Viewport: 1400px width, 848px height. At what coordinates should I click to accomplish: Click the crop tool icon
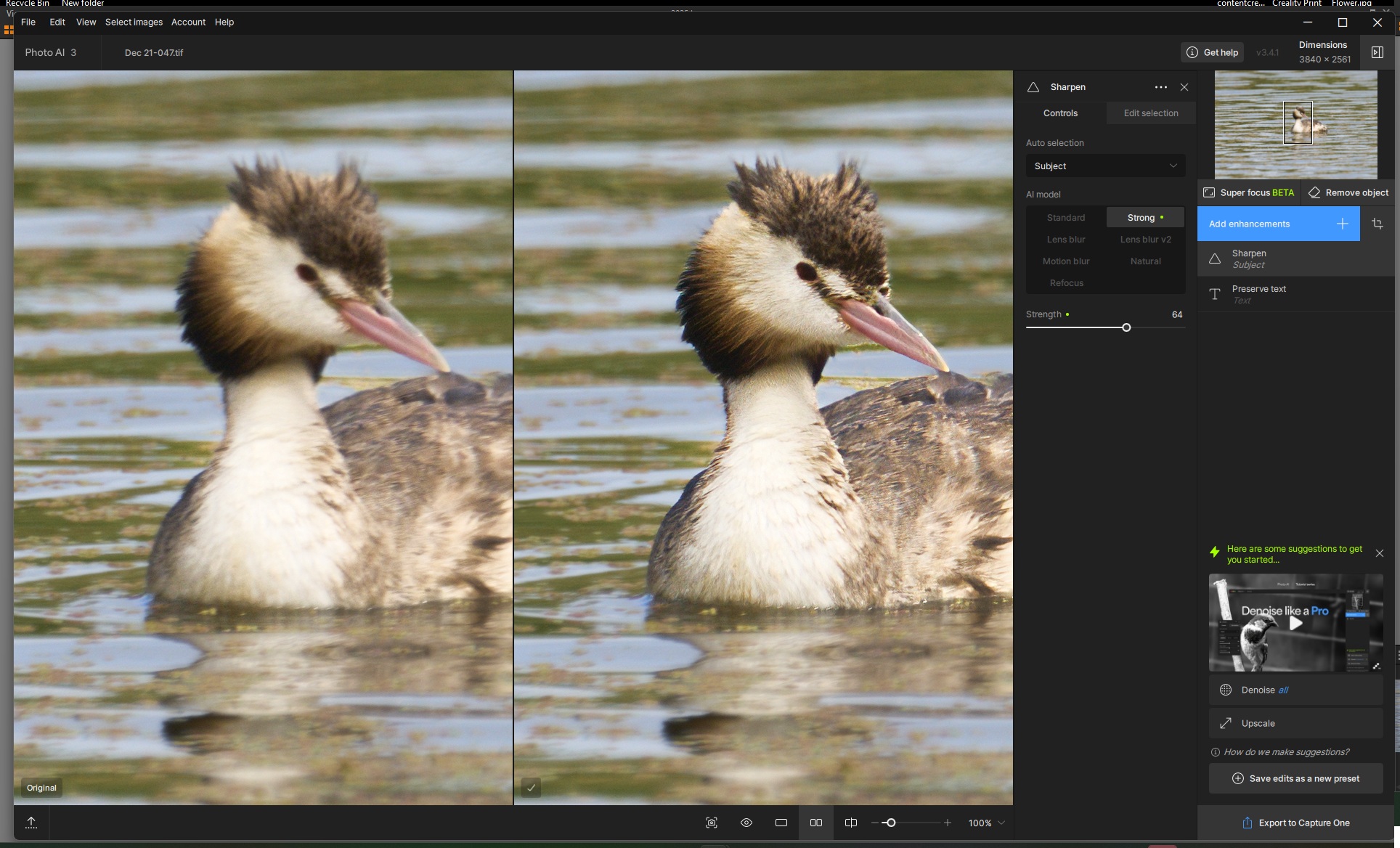point(1377,224)
